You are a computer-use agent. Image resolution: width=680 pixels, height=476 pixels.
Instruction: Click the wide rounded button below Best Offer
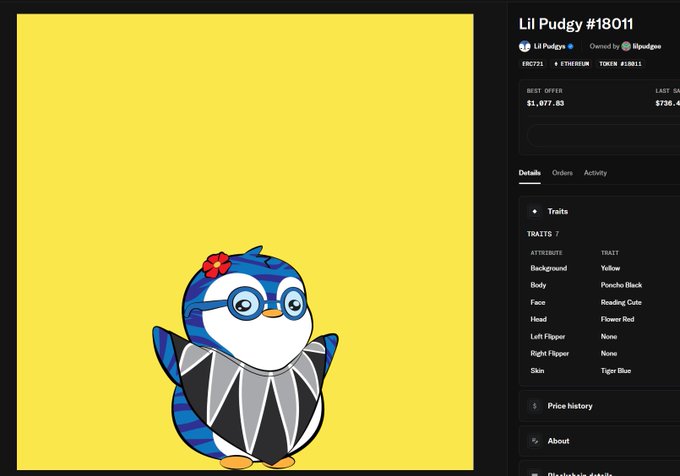603,136
